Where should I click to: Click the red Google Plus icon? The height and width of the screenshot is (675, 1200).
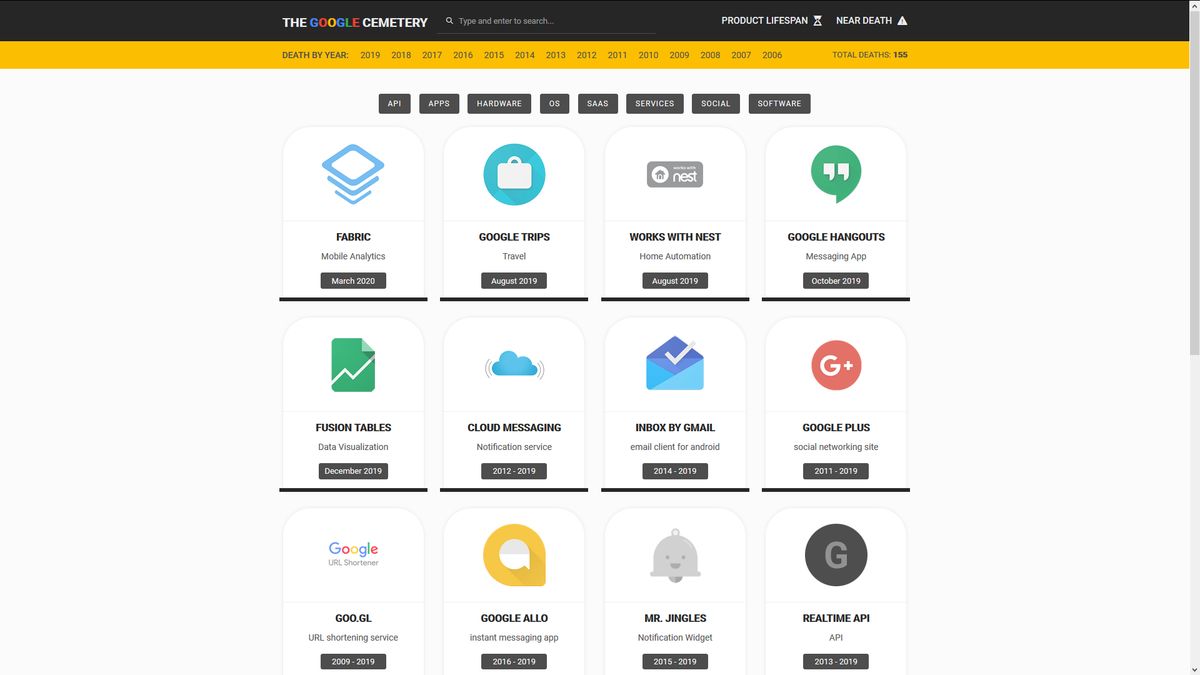coord(835,363)
